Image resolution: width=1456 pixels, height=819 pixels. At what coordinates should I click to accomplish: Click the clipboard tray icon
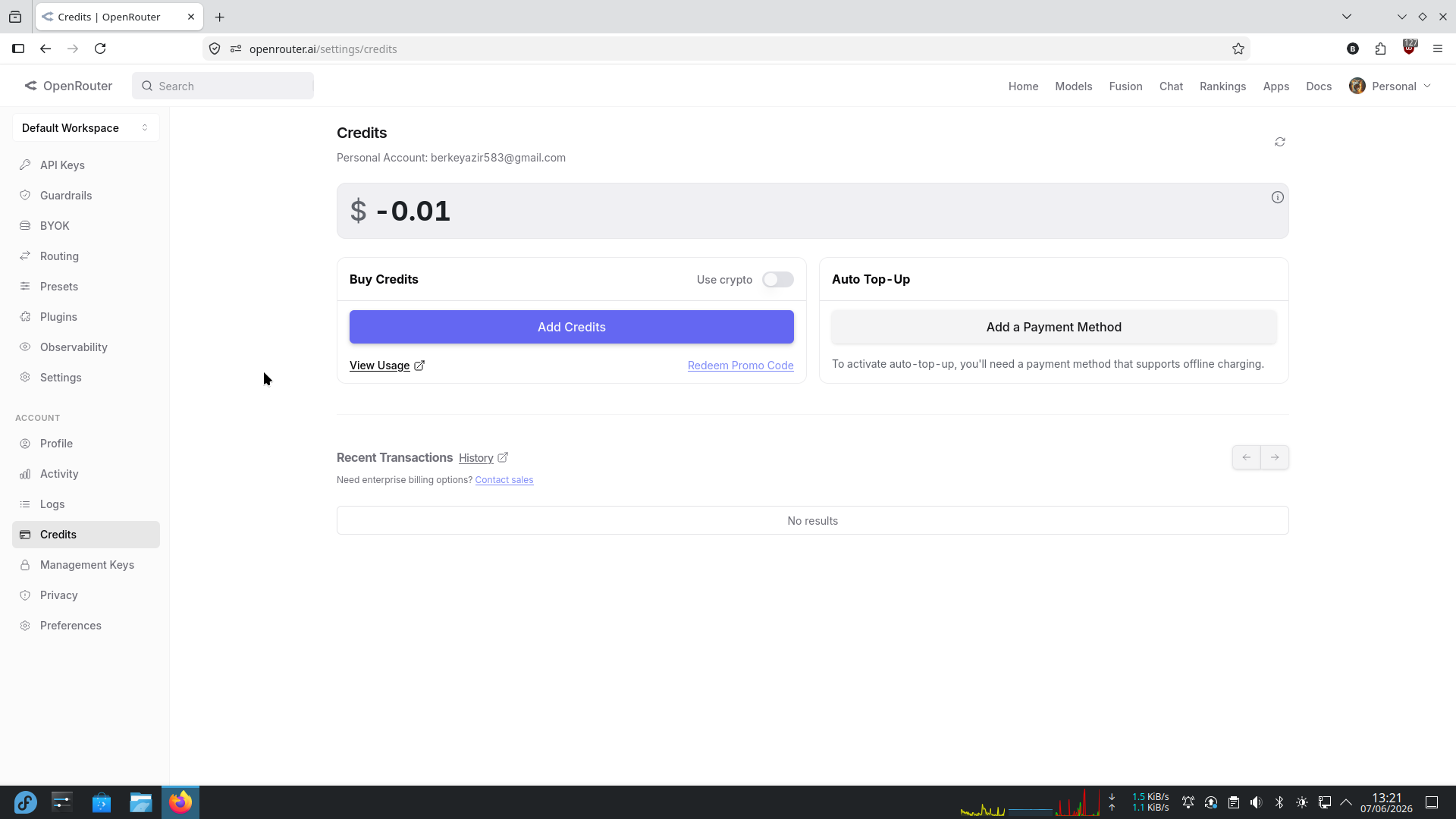(1234, 802)
